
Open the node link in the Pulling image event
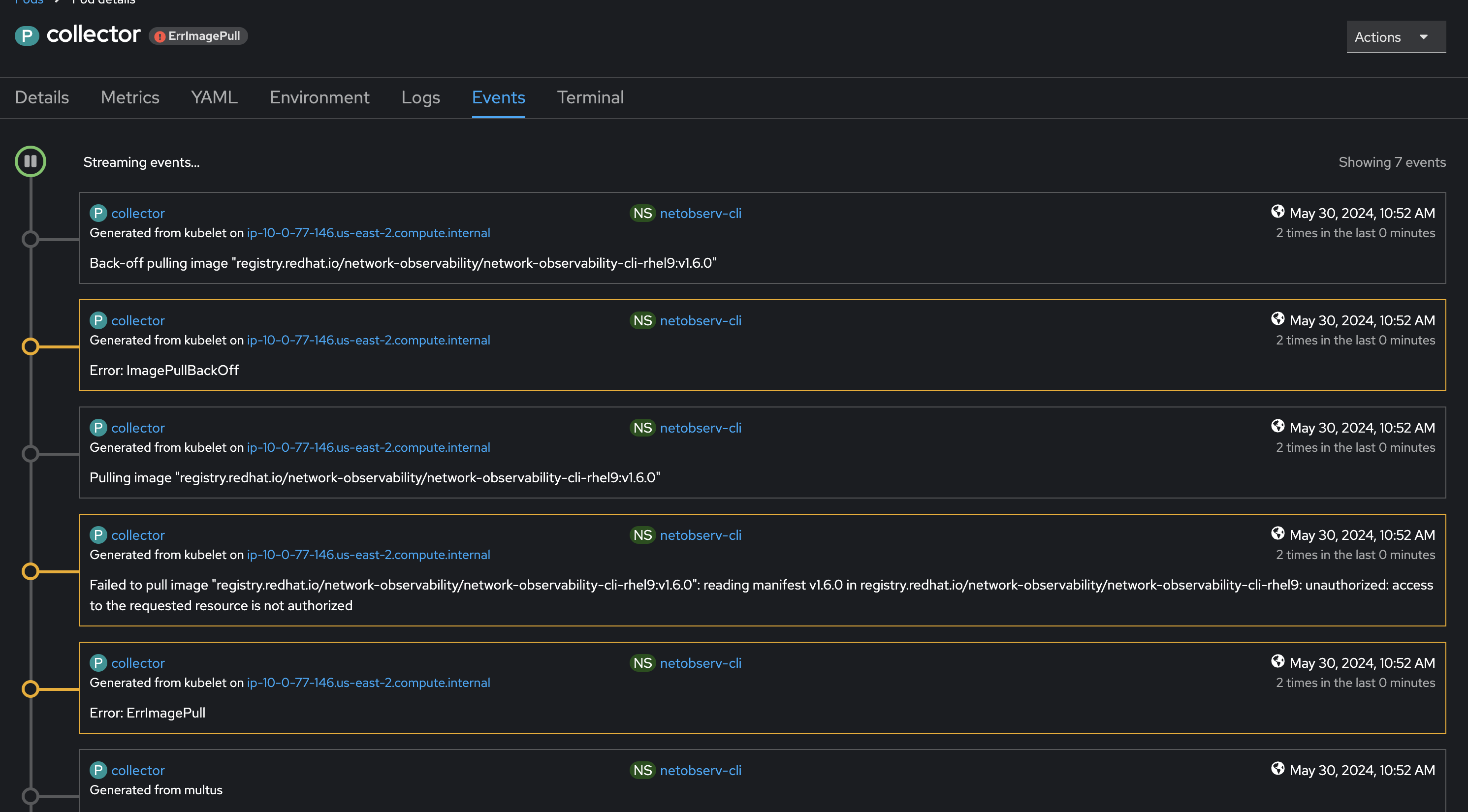point(368,447)
